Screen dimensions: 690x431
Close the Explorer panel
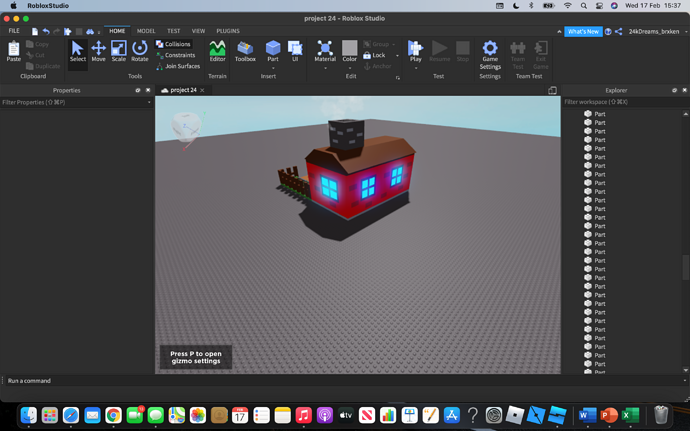[x=684, y=90]
